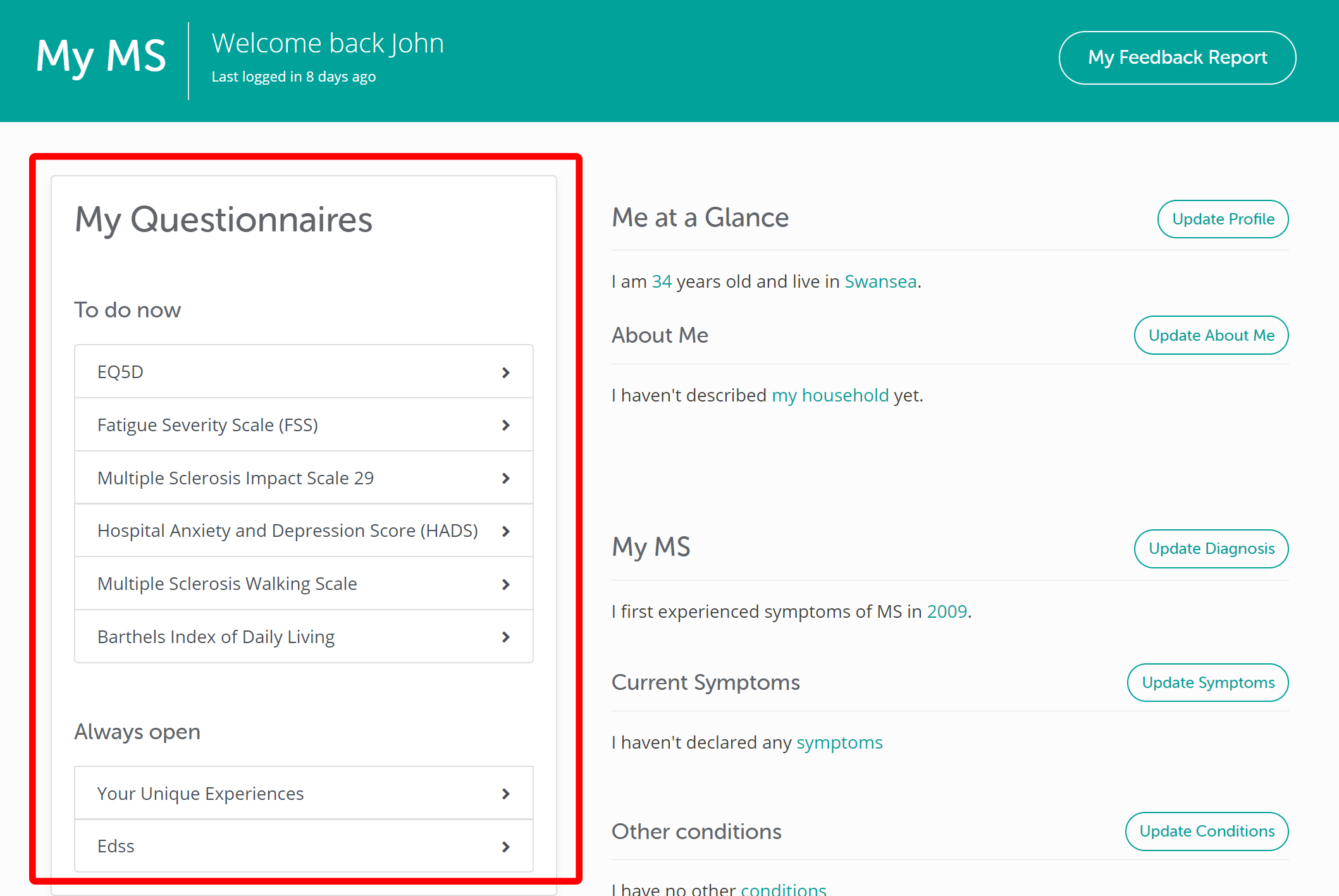This screenshot has height=896, width=1339.
Task: Click chevron beside Barthels Index of Daily Living
Action: [x=505, y=637]
